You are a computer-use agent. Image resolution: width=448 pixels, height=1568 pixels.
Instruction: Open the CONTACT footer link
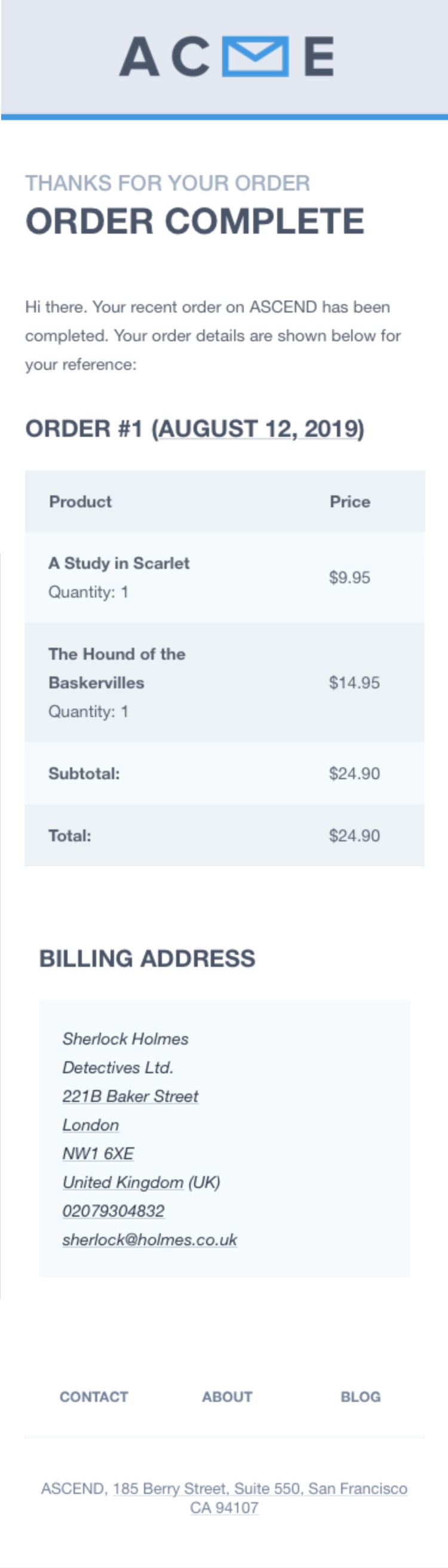coord(94,1396)
